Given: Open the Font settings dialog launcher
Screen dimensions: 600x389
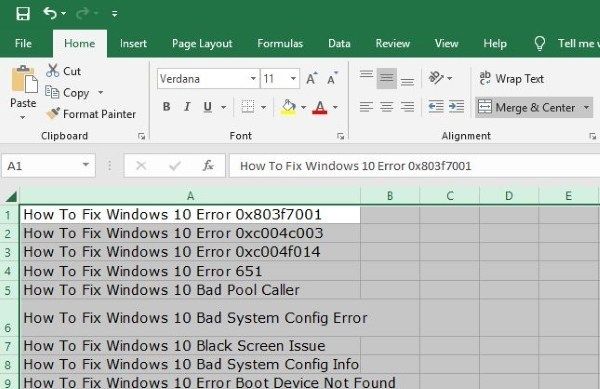Looking at the screenshot, I should pyautogui.click(x=341, y=136).
